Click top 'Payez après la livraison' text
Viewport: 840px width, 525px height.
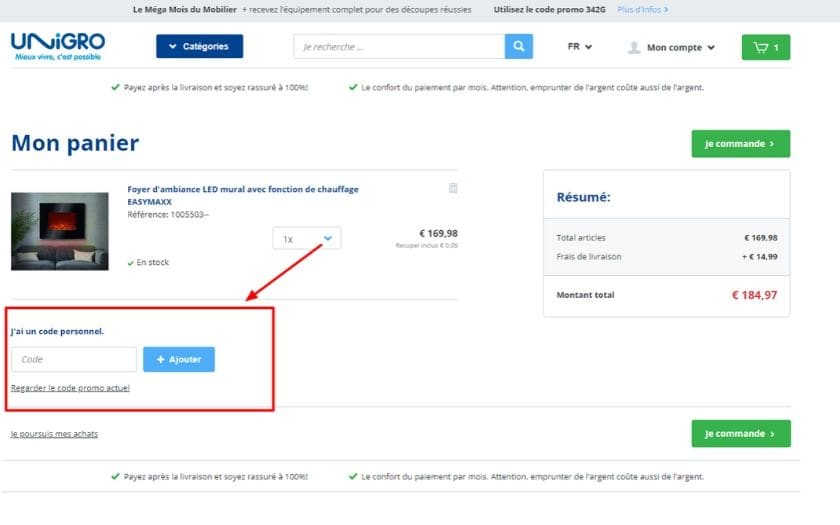pyautogui.click(x=215, y=87)
